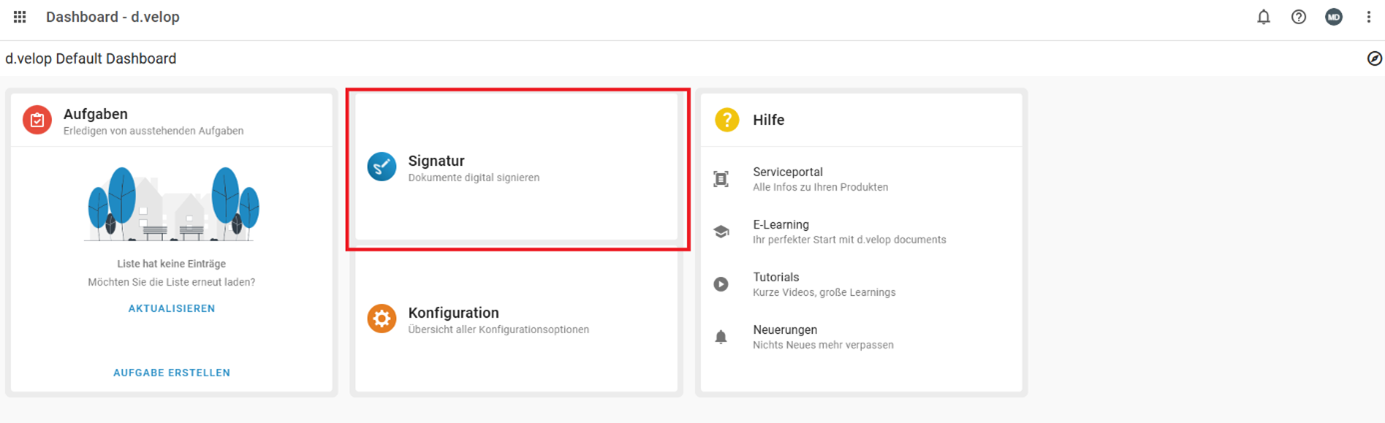Click 'Möchten Sie die Liste erneut laden?' text

point(172,282)
